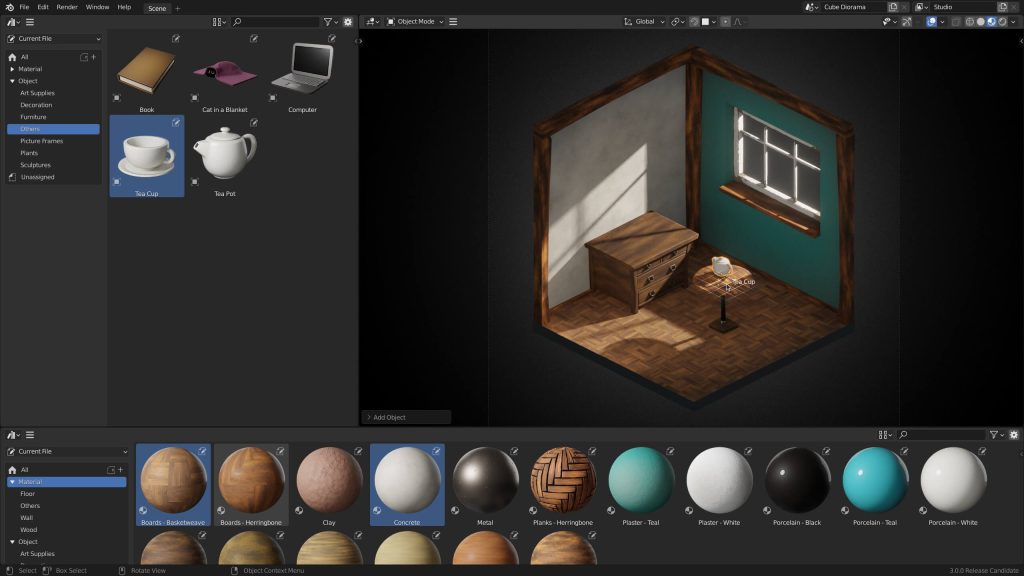The image size is (1024, 576).
Task: Add a new scene with plus icon
Action: (x=178, y=7)
